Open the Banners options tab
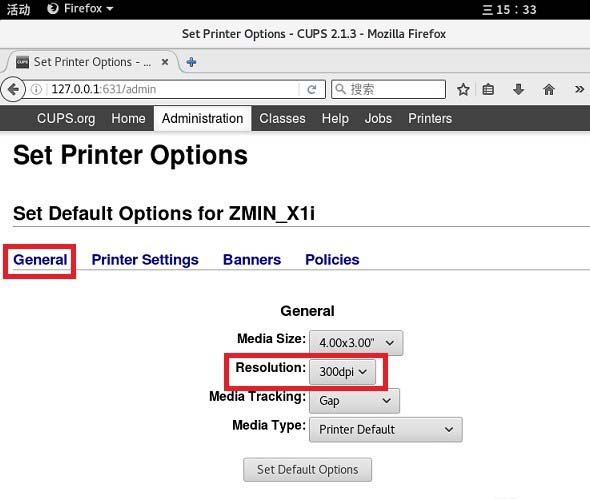The image size is (590, 499). click(252, 260)
